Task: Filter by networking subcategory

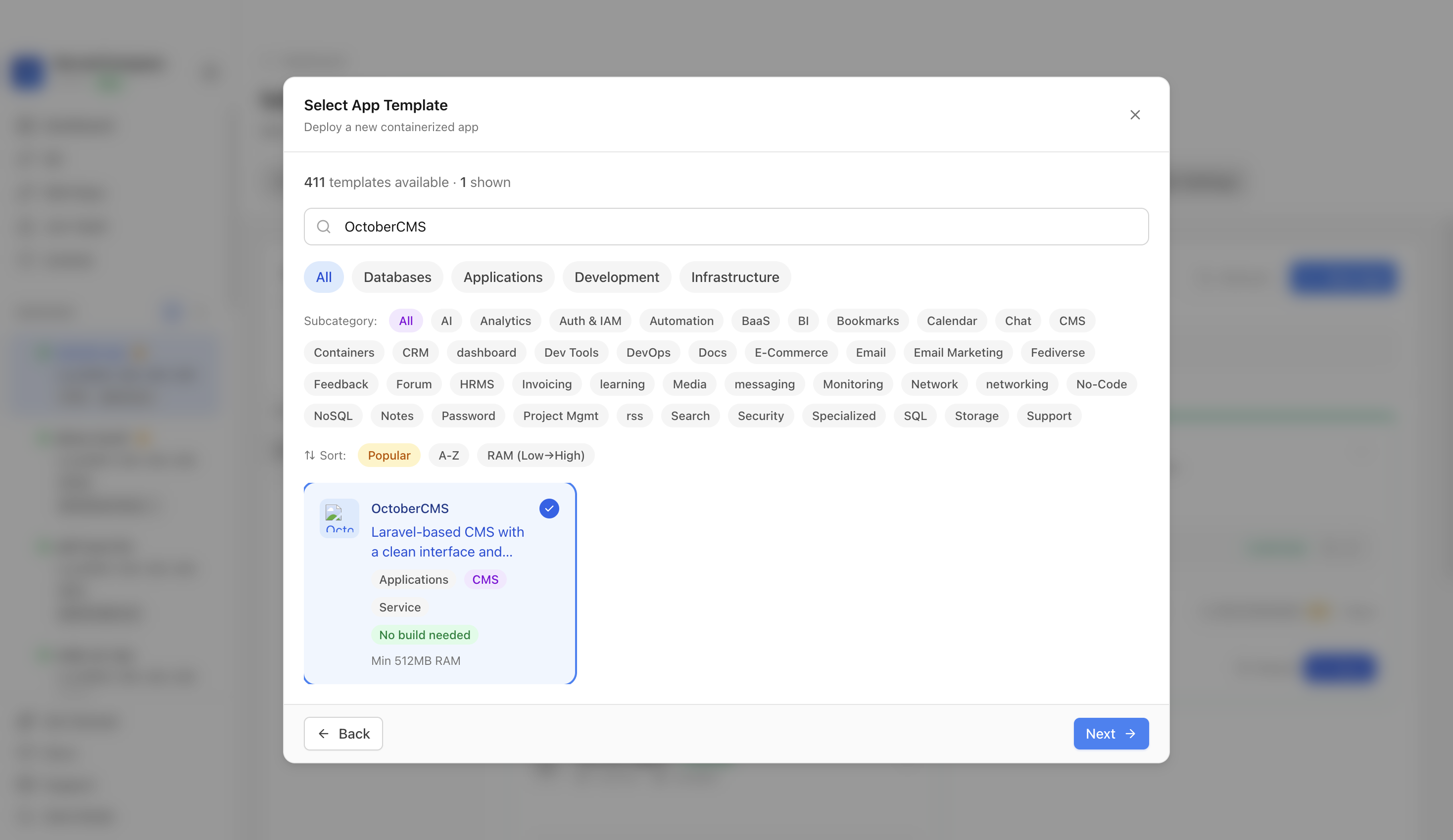Action: pyautogui.click(x=1017, y=384)
